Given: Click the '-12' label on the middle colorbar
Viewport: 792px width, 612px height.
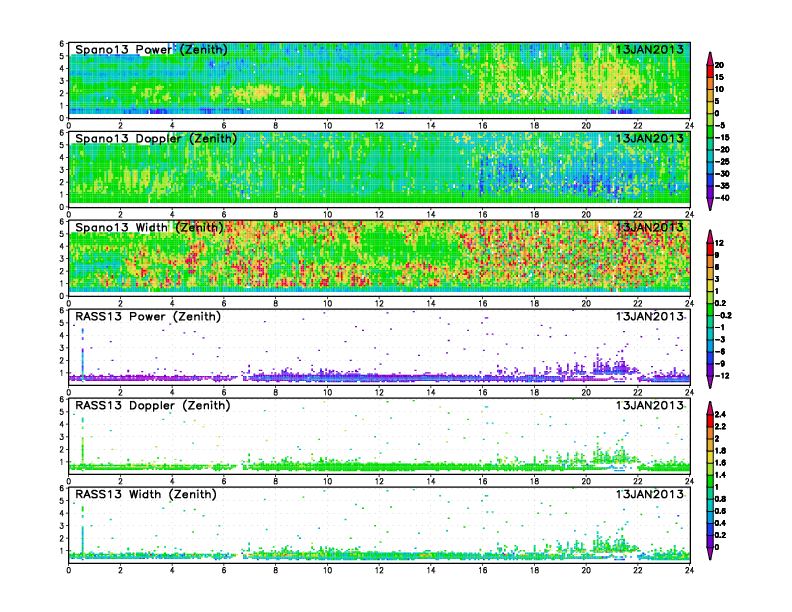Looking at the screenshot, I should [722, 376].
